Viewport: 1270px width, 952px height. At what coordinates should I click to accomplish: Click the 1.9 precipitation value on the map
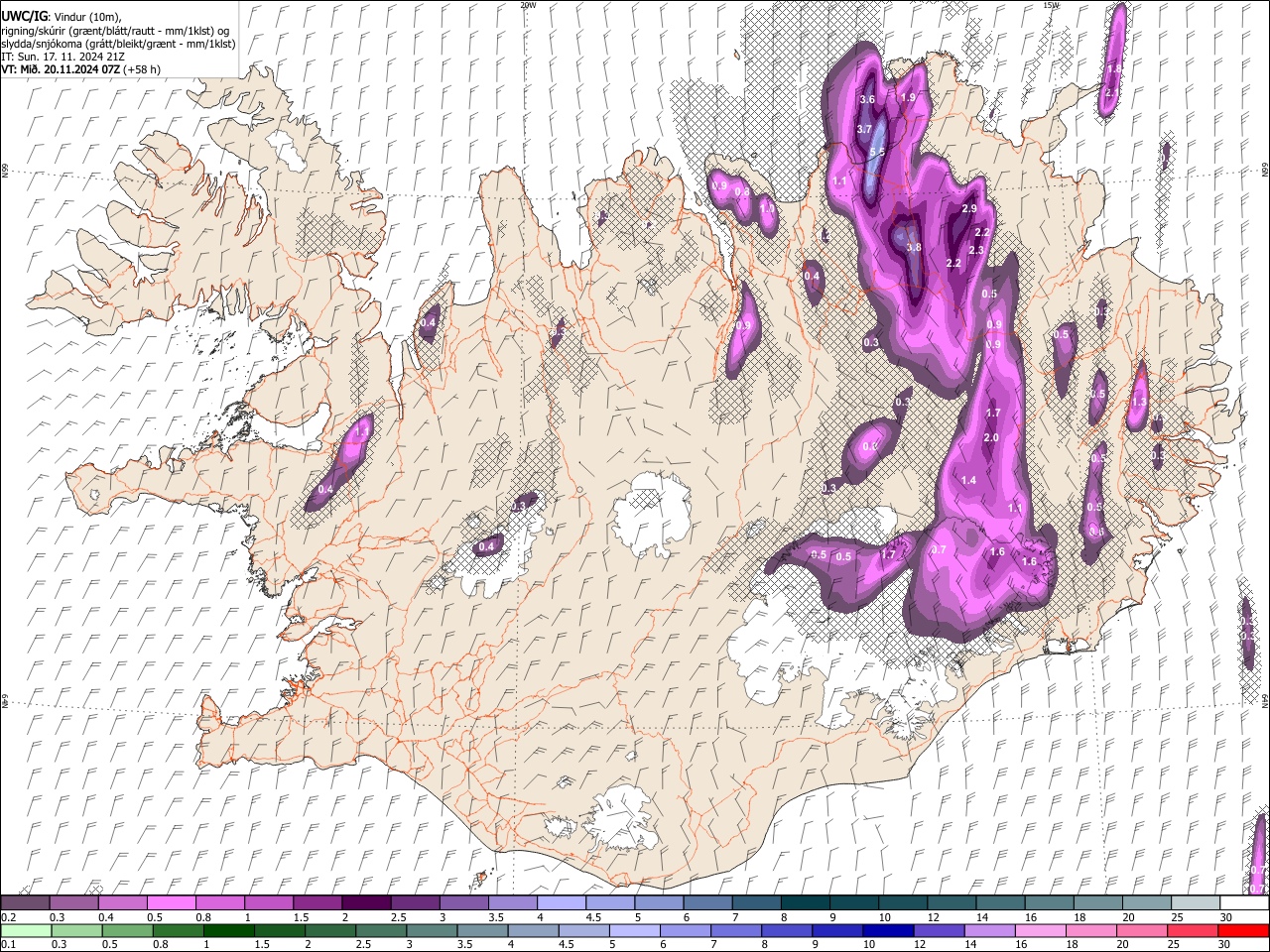(907, 97)
